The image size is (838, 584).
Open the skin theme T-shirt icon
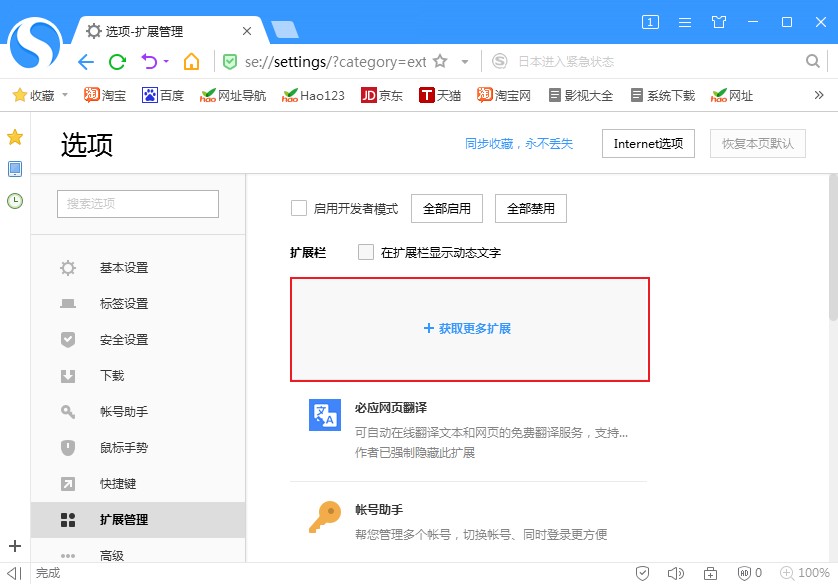tap(719, 20)
